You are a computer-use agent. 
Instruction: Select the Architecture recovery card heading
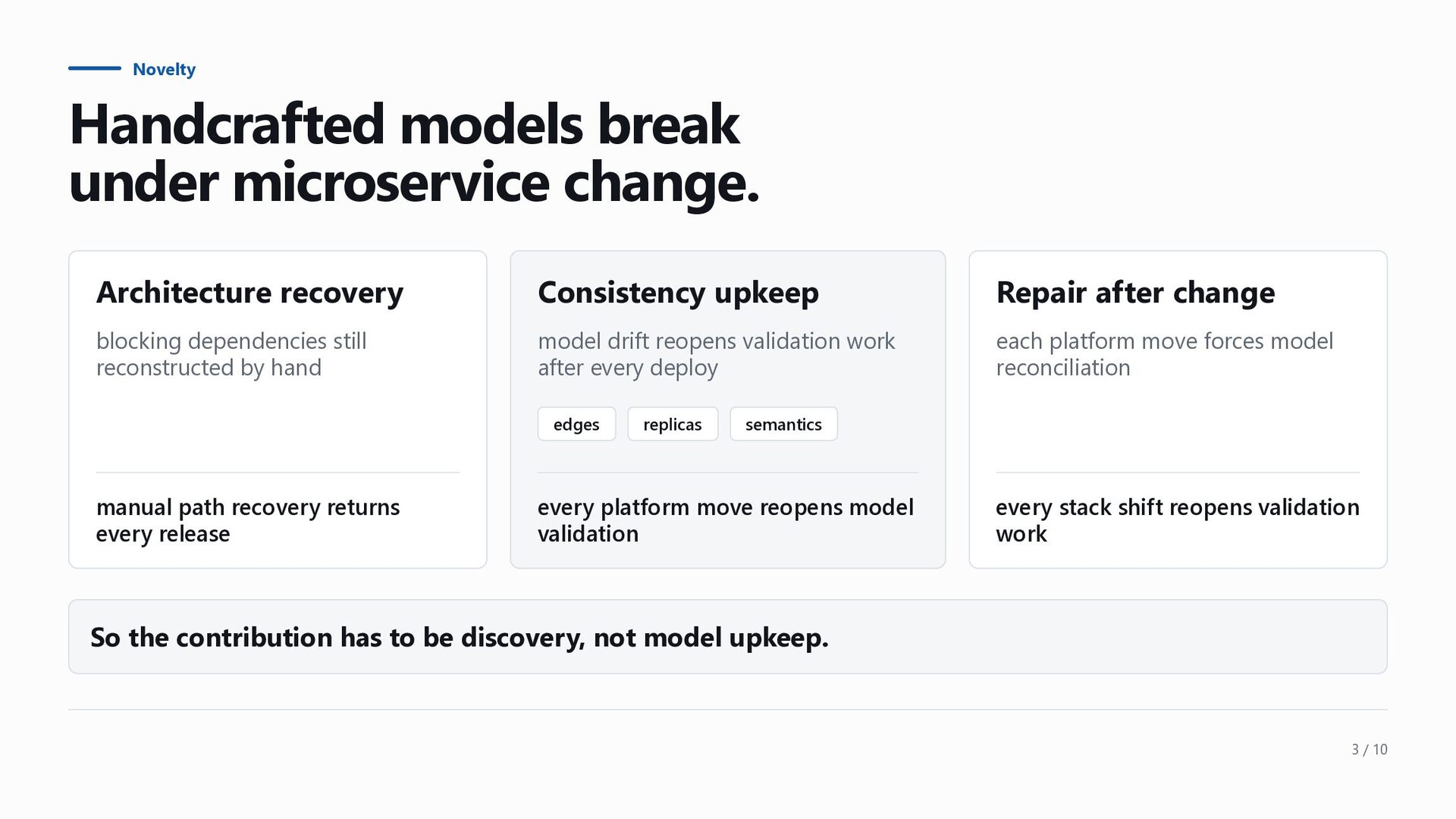point(249,292)
